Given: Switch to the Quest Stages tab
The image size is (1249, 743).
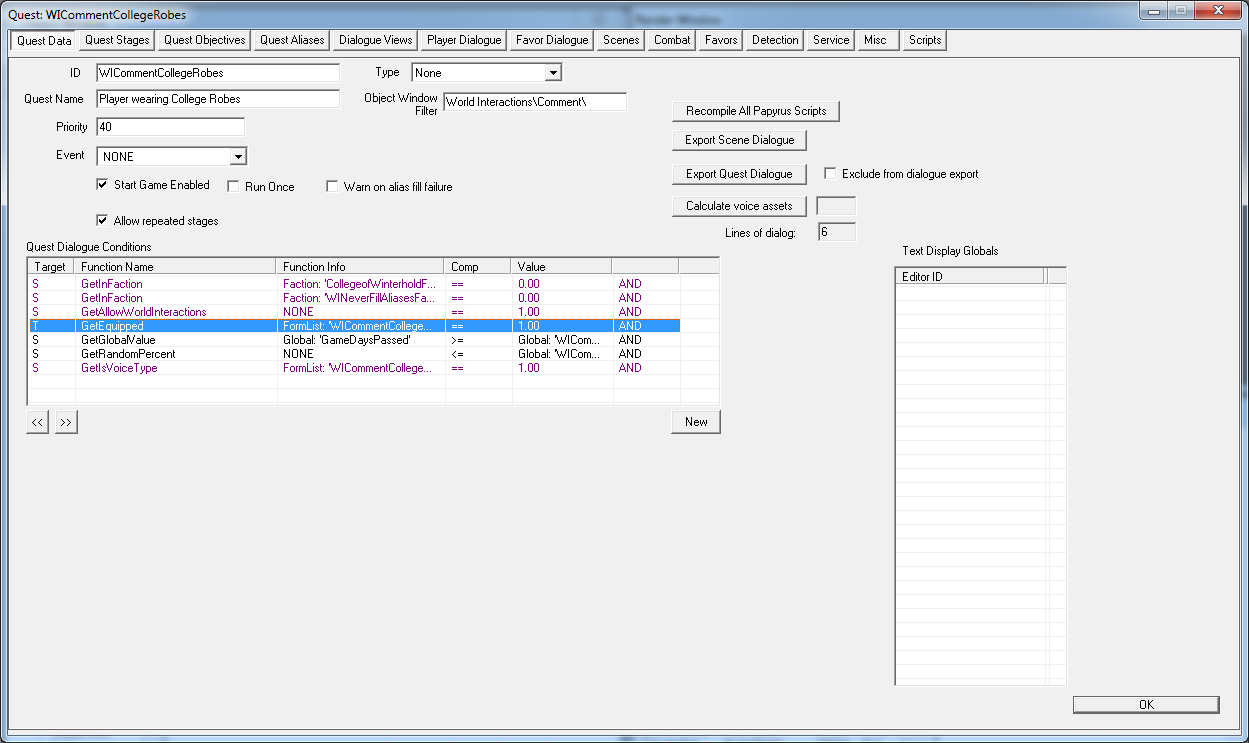Looking at the screenshot, I should pos(117,40).
